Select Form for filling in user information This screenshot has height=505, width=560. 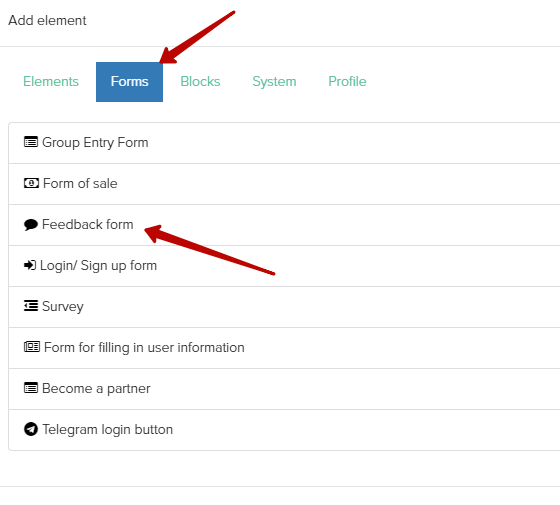tap(284, 348)
